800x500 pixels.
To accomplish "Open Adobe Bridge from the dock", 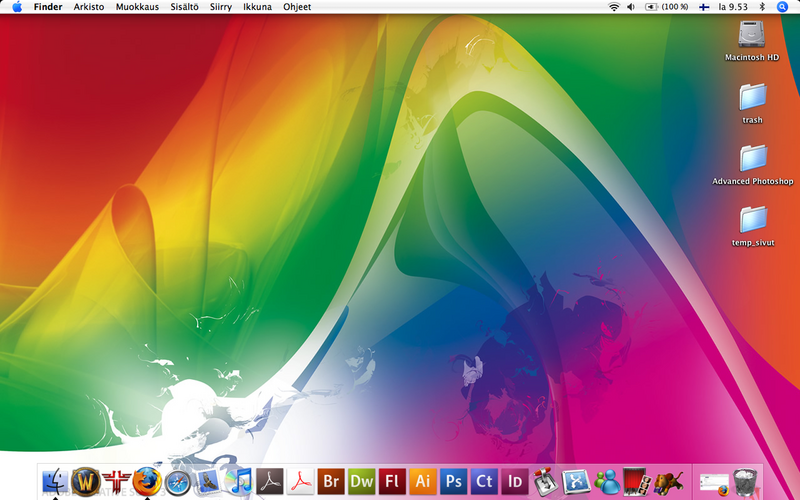I will pyautogui.click(x=331, y=481).
